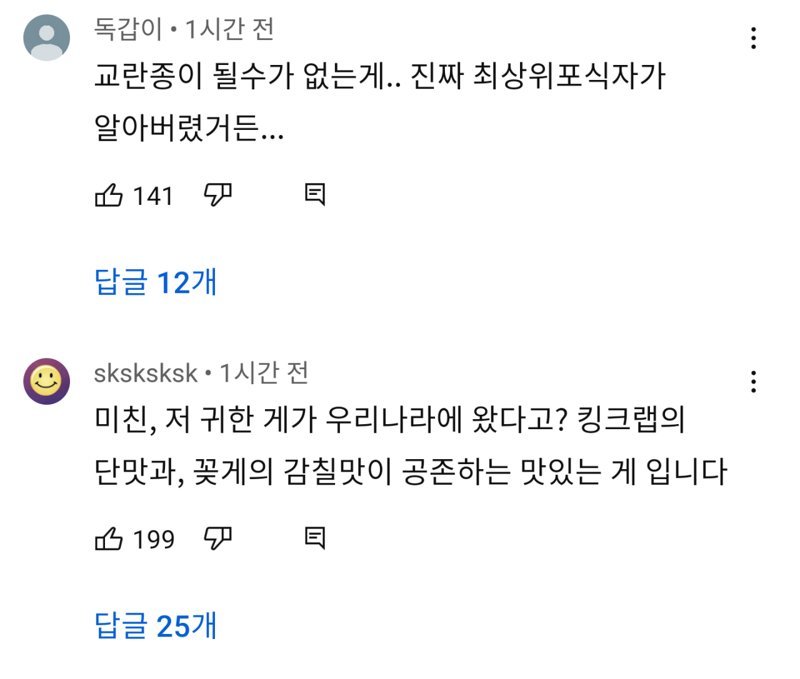Visit the 독갑이 username link

128,30
